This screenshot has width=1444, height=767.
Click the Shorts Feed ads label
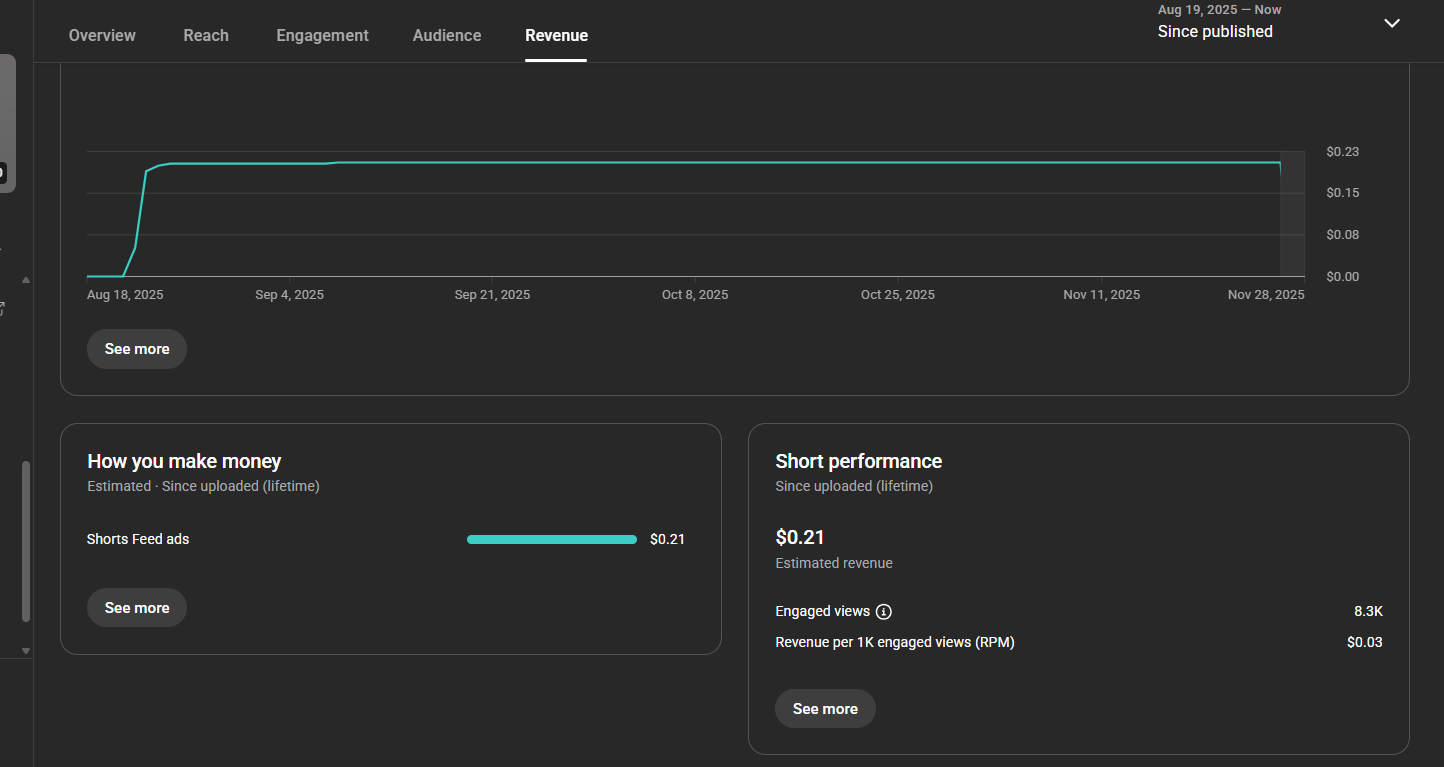click(x=138, y=539)
